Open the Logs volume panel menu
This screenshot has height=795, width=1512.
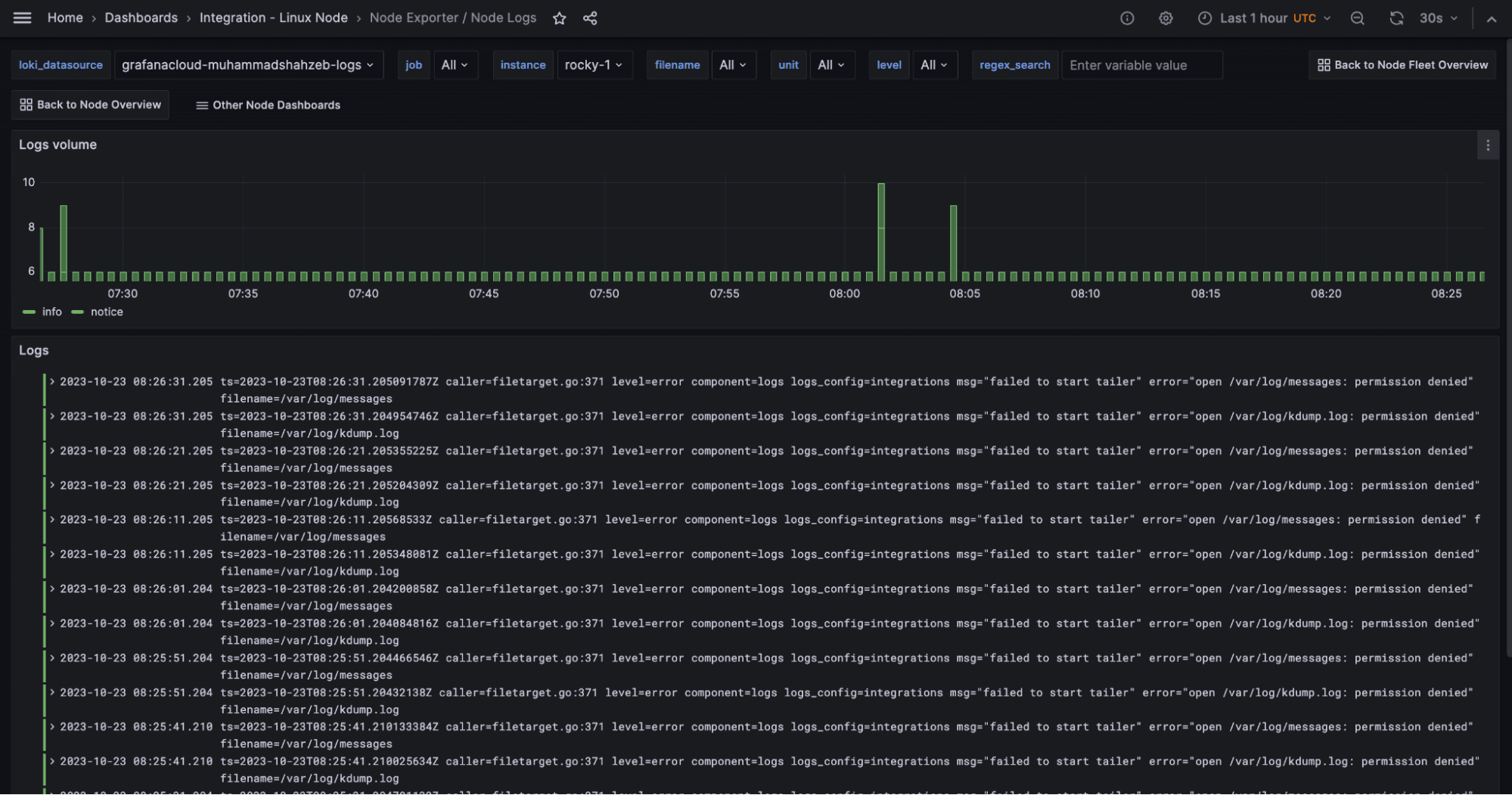[1488, 145]
